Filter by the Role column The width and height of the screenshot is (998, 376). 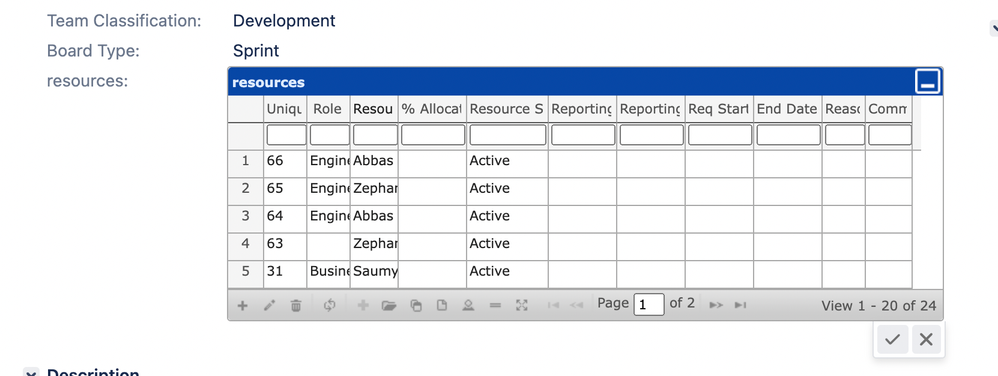330,135
